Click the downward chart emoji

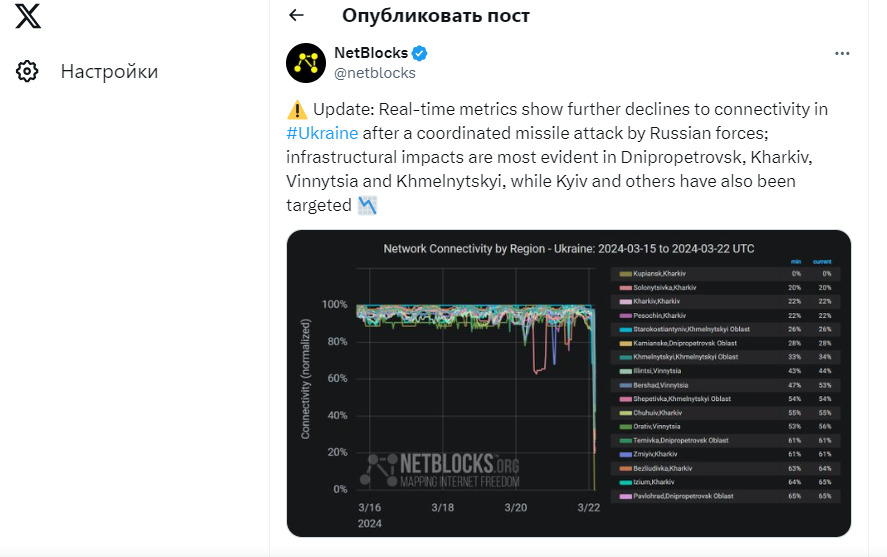pos(368,206)
